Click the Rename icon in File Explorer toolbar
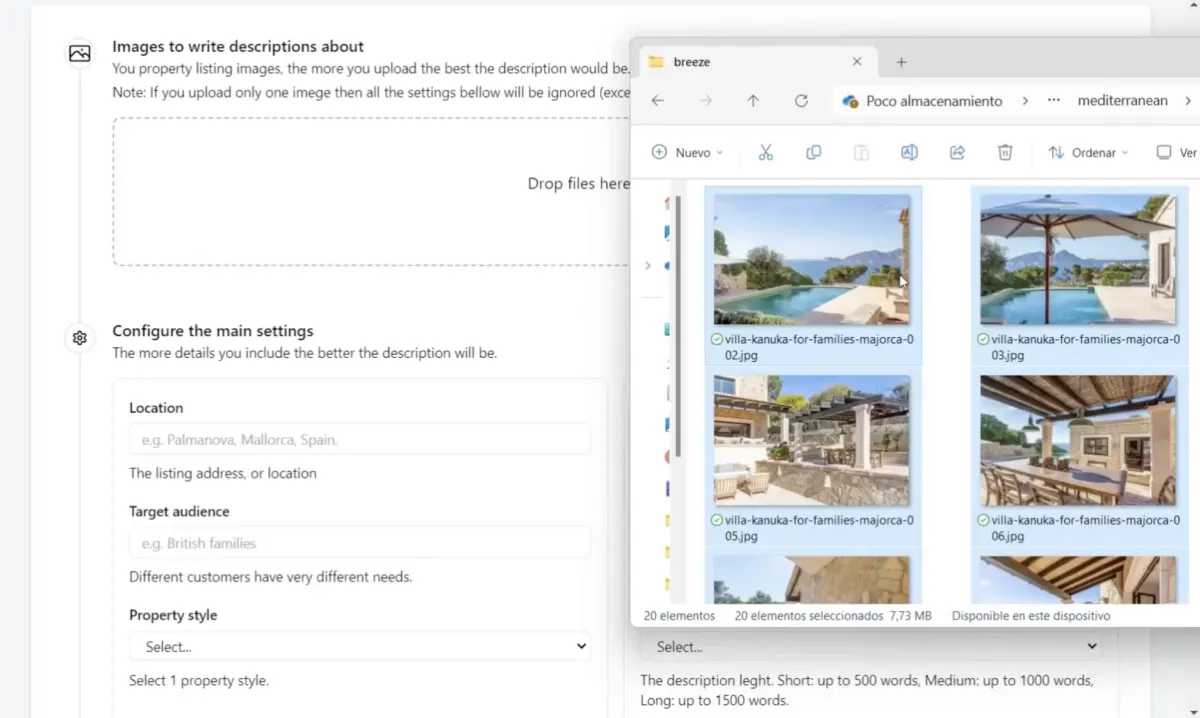Image resolution: width=1200 pixels, height=718 pixels. (x=909, y=152)
